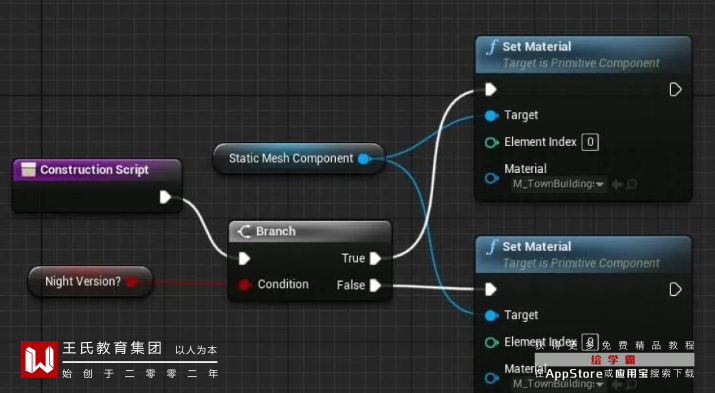Image resolution: width=715 pixels, height=393 pixels.
Task: Click upper Set Material Element Index pin
Action: pyautogui.click(x=491, y=143)
